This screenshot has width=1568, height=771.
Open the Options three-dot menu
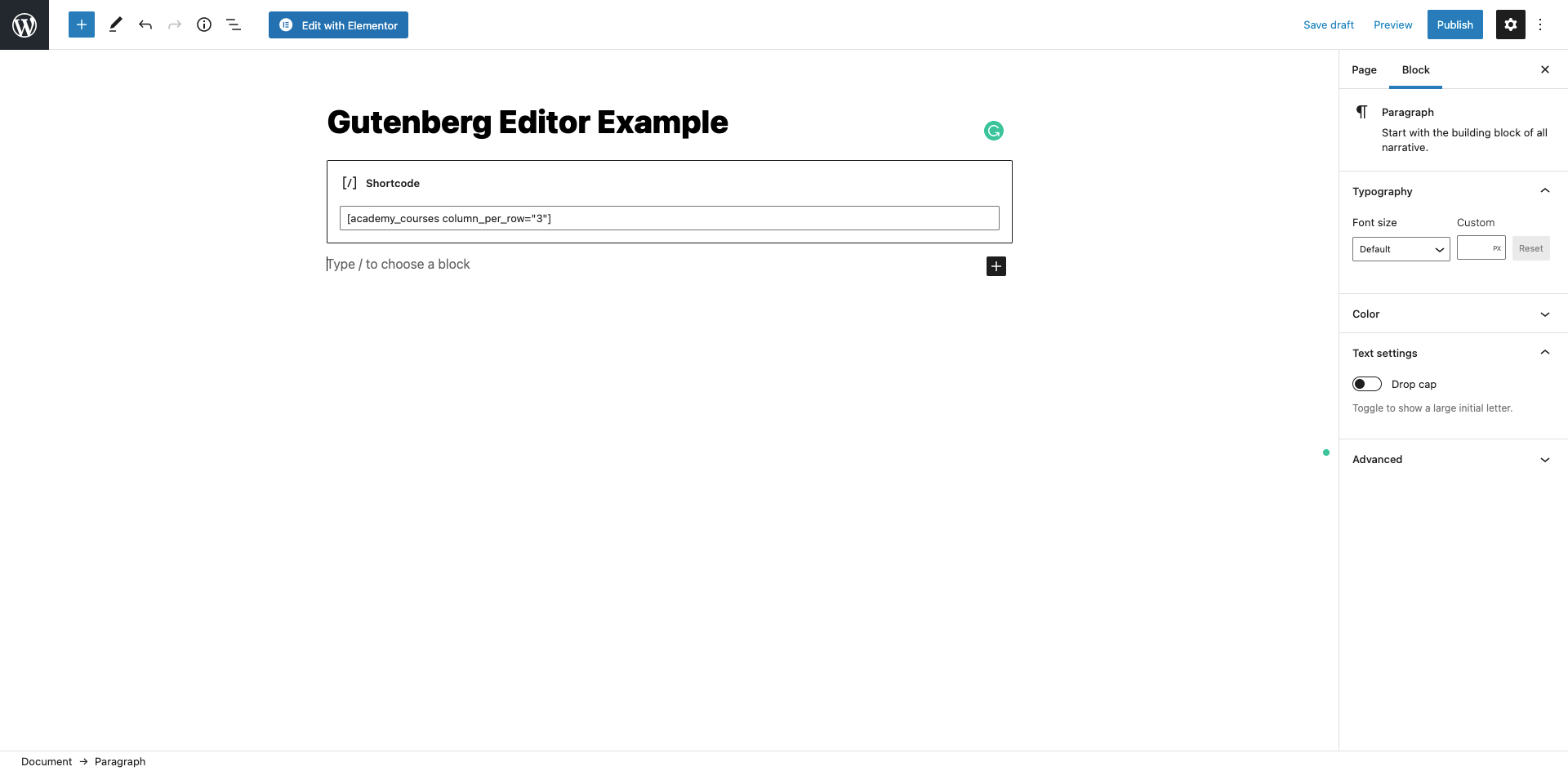pos(1540,25)
